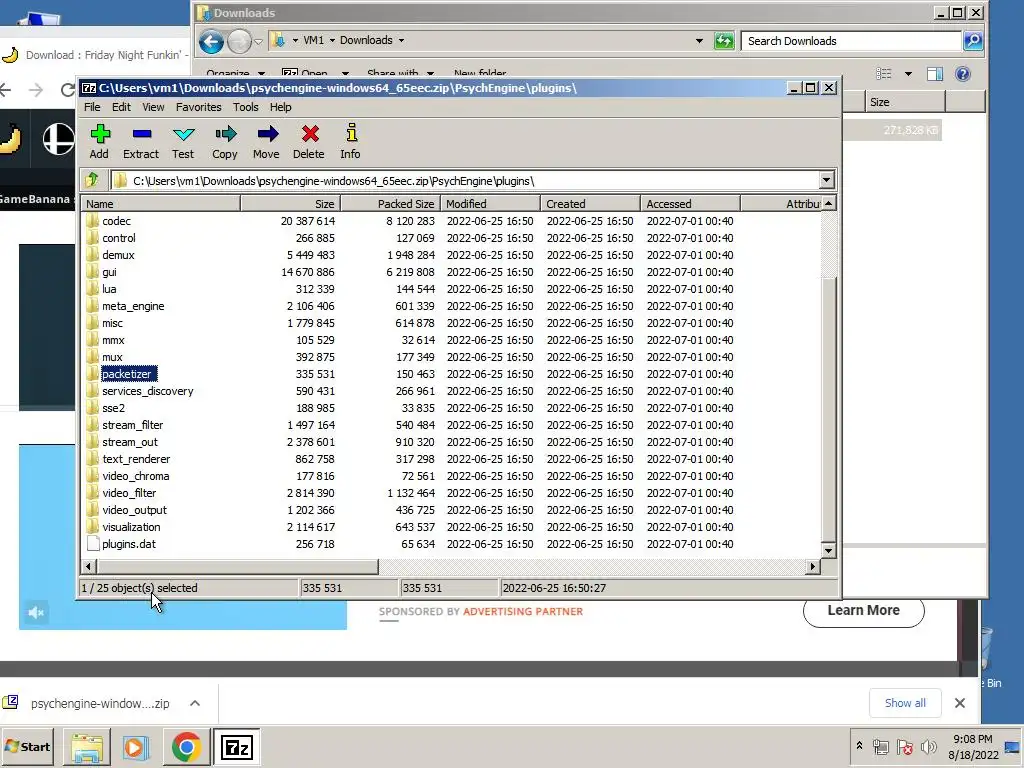Select the mux folder
Screen dimensions: 1024x768
tap(112, 357)
